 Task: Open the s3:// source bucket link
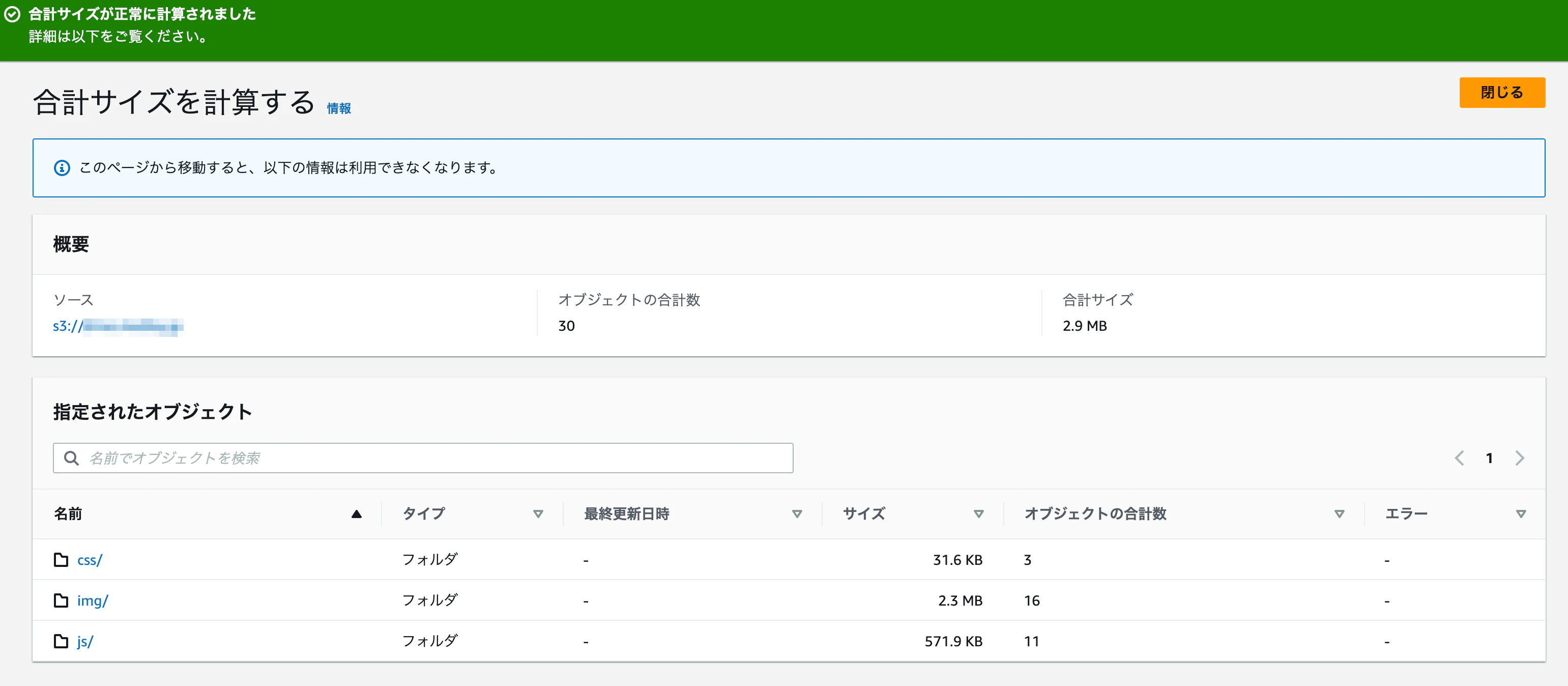(x=118, y=326)
